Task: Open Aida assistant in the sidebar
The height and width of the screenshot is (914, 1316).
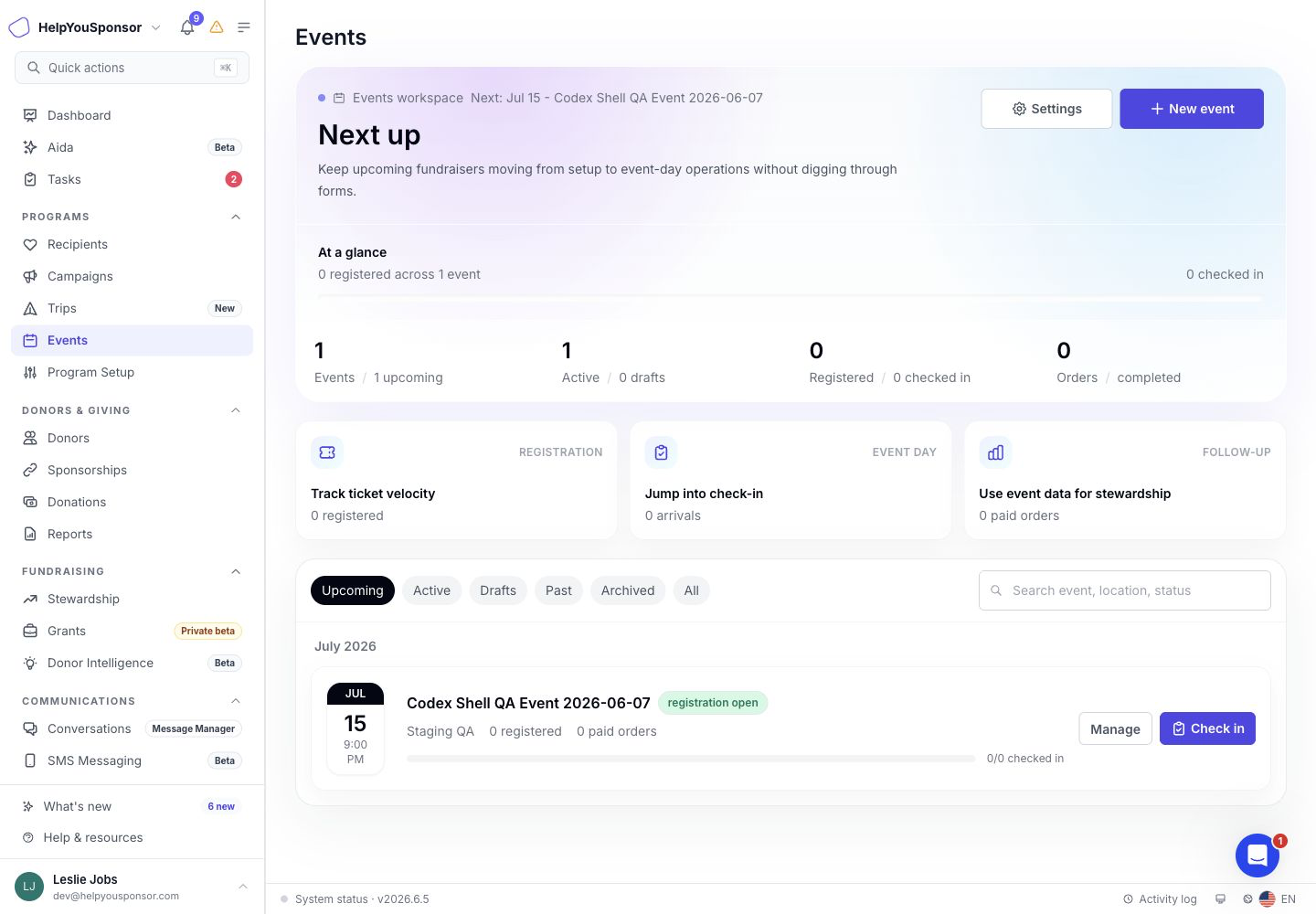Action: point(132,147)
